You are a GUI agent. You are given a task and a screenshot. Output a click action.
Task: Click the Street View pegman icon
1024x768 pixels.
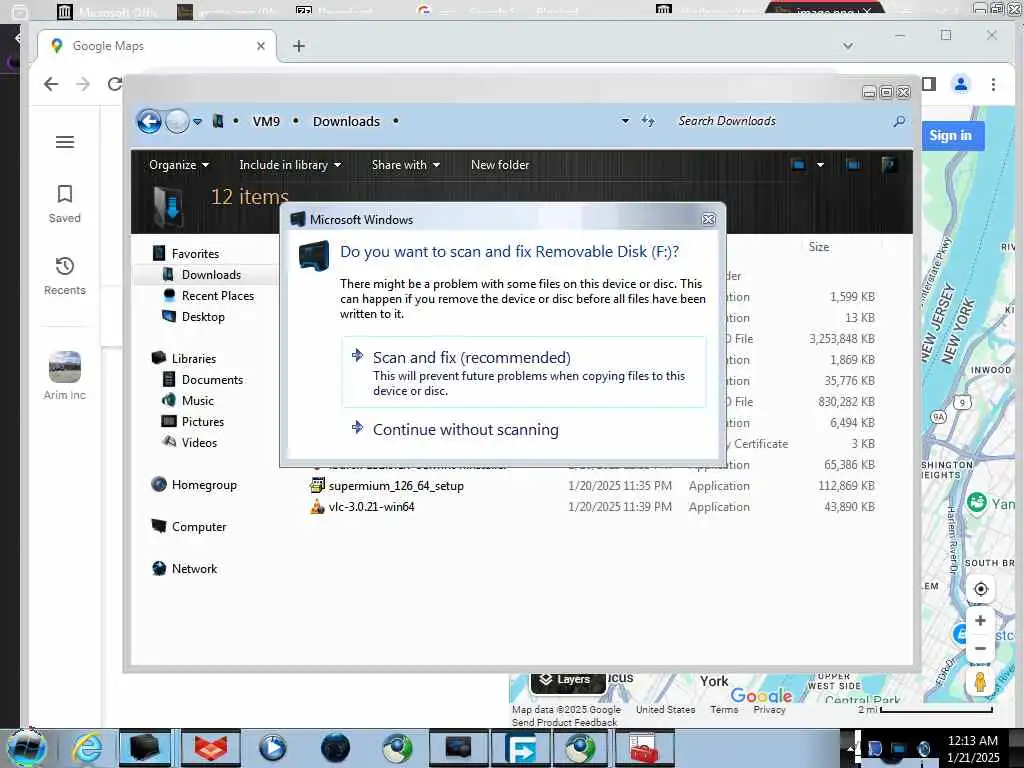tap(980, 682)
